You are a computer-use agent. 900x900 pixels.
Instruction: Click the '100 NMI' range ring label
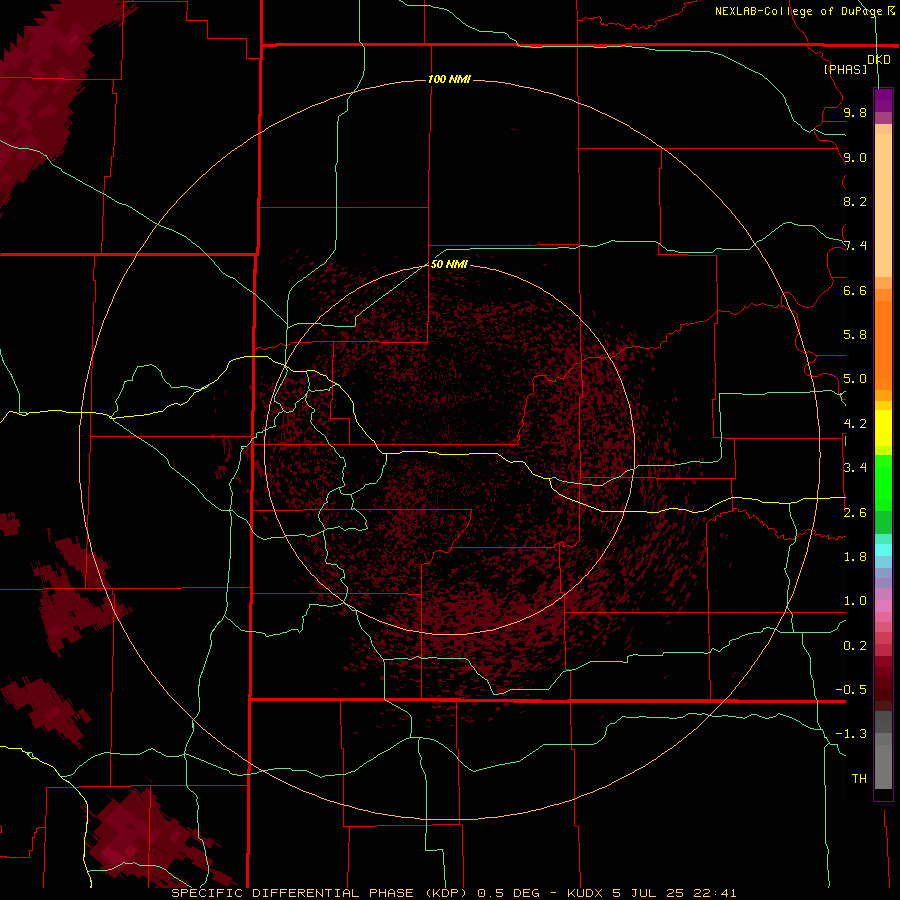(449, 79)
